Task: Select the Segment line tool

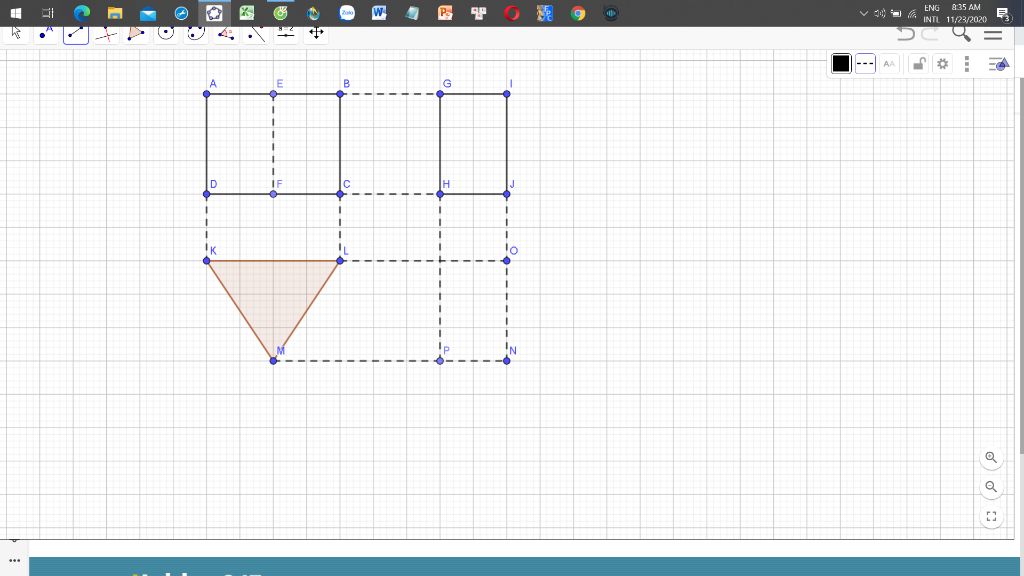Action: [76, 33]
